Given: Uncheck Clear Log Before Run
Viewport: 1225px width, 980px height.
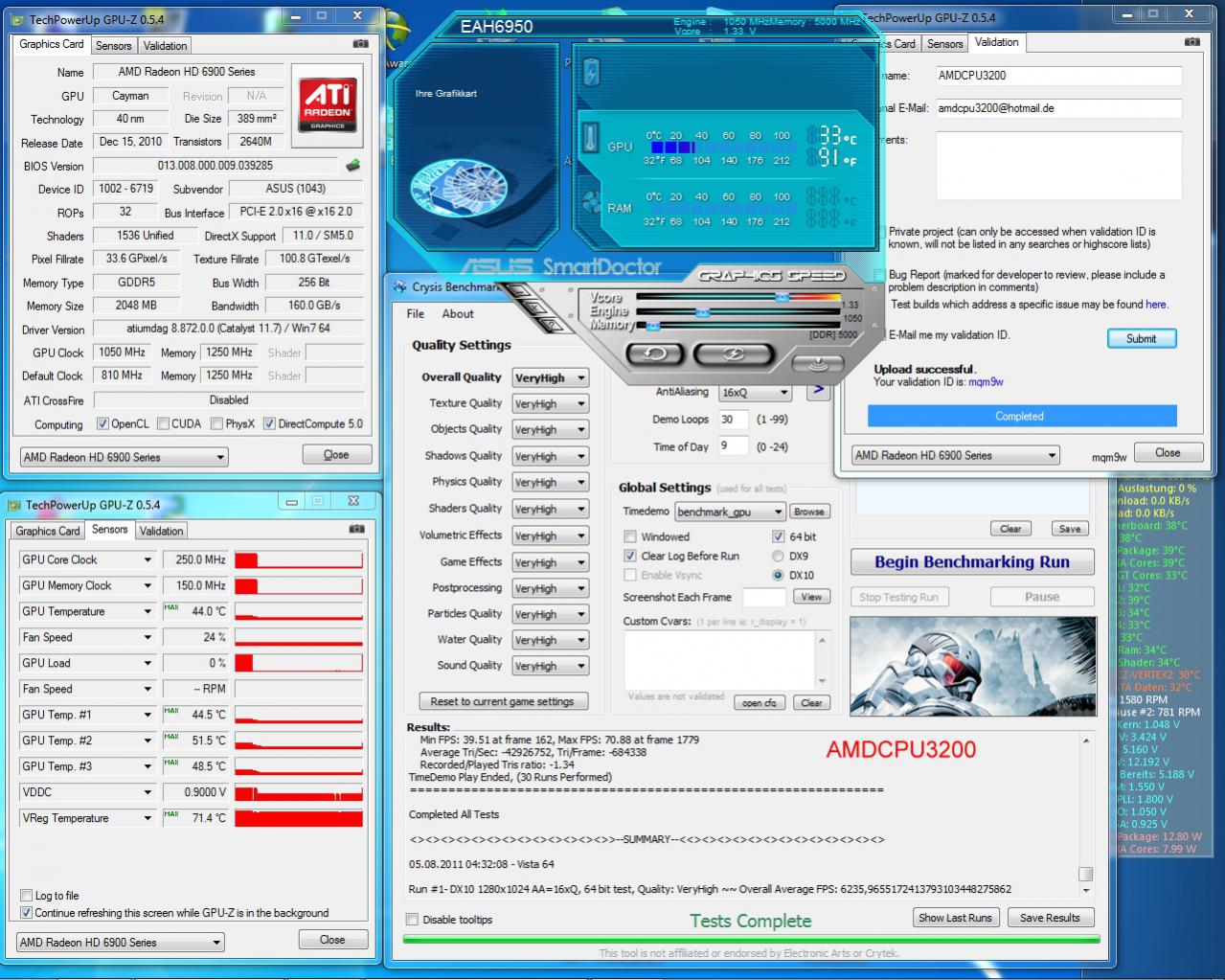Looking at the screenshot, I should (630, 556).
